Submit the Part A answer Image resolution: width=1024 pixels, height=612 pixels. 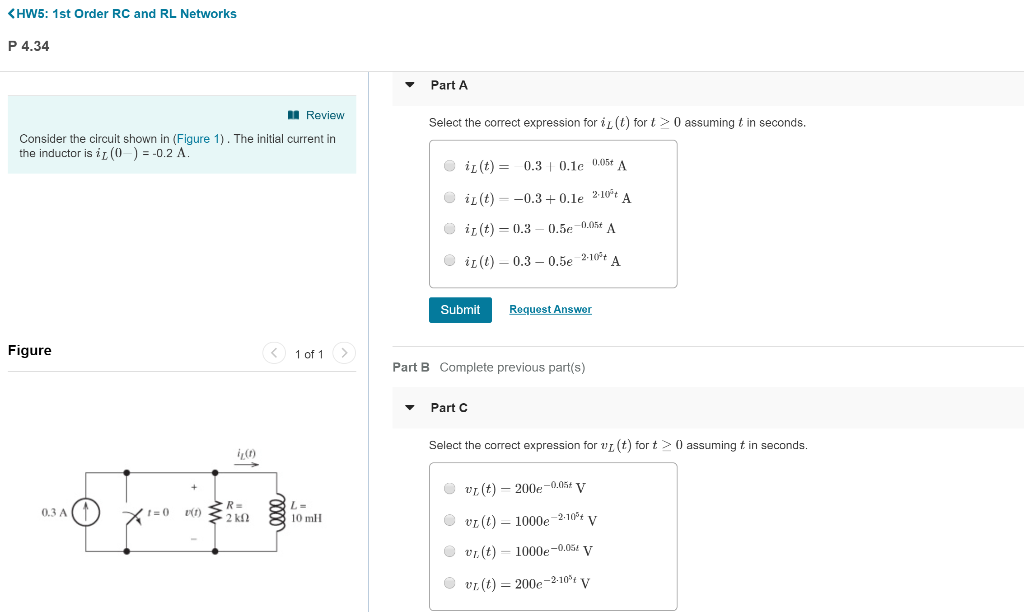tap(460, 310)
